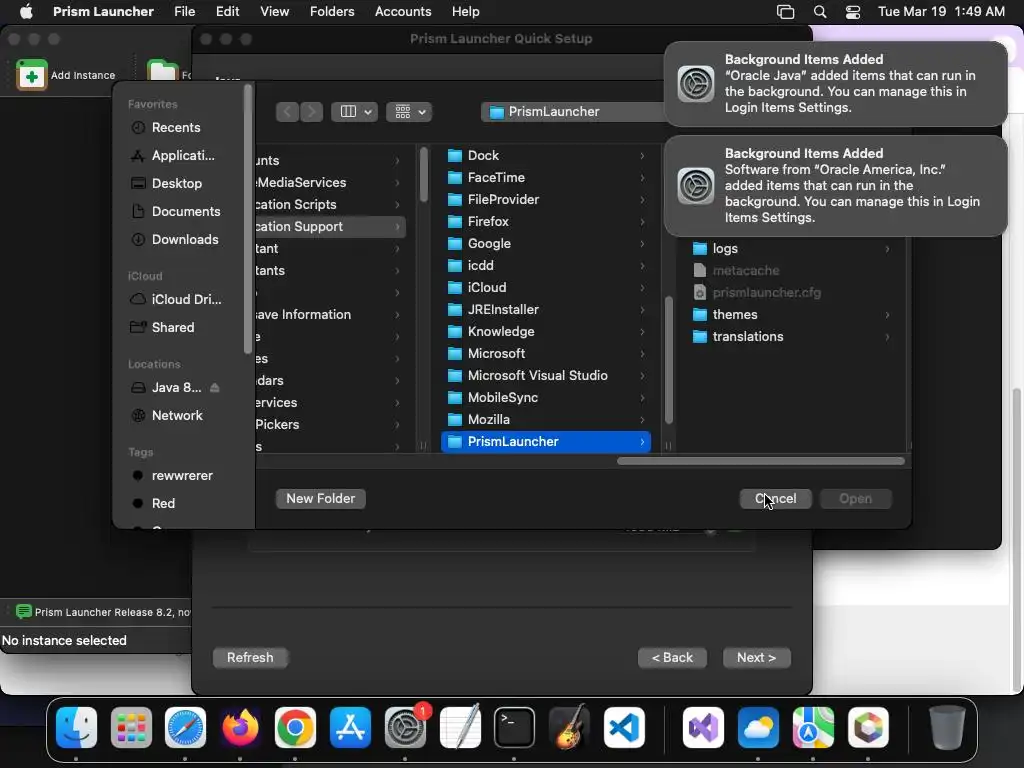Select the Microsoft Visual Studio folder

click(546, 376)
